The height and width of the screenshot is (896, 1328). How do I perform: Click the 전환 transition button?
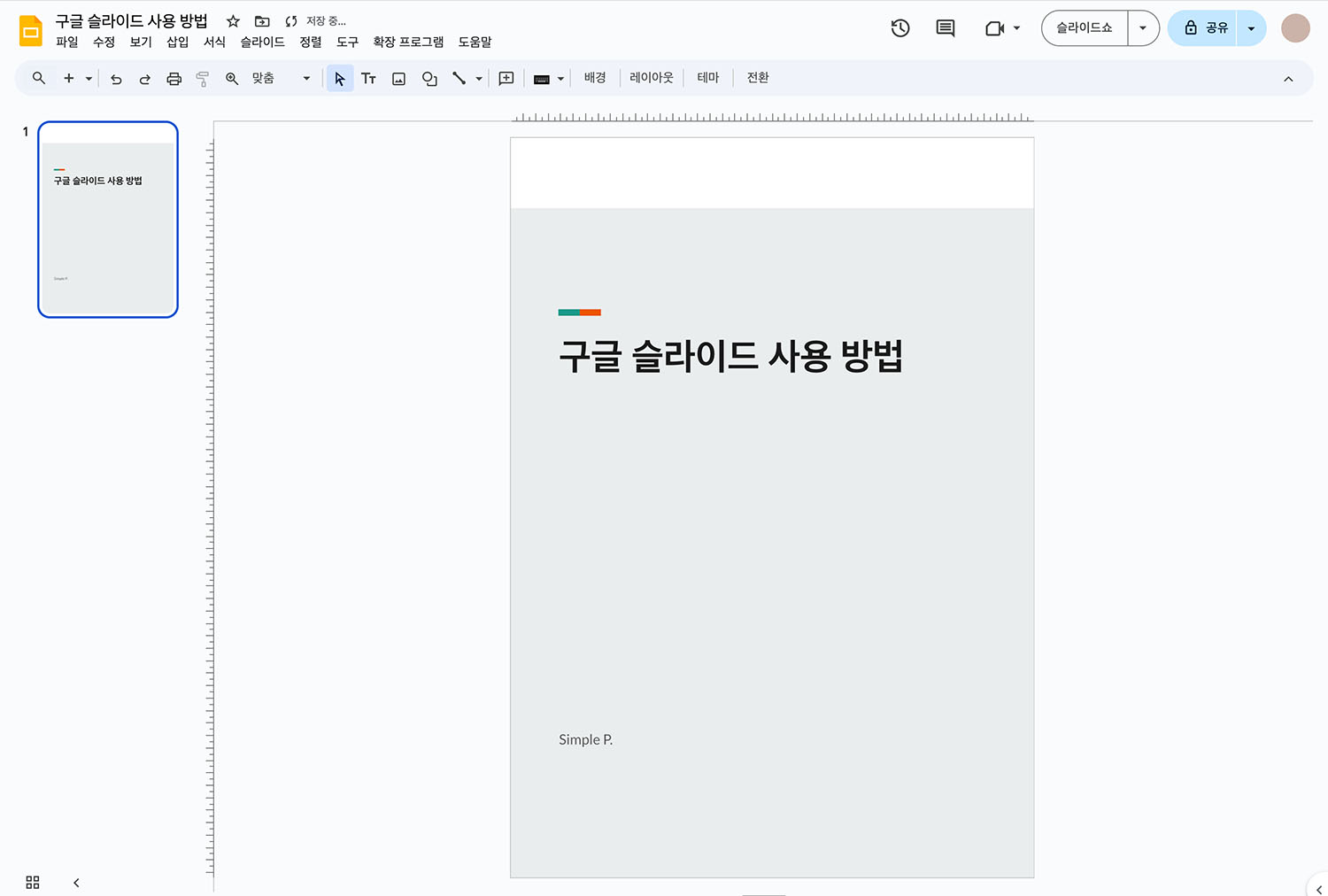[x=758, y=78]
